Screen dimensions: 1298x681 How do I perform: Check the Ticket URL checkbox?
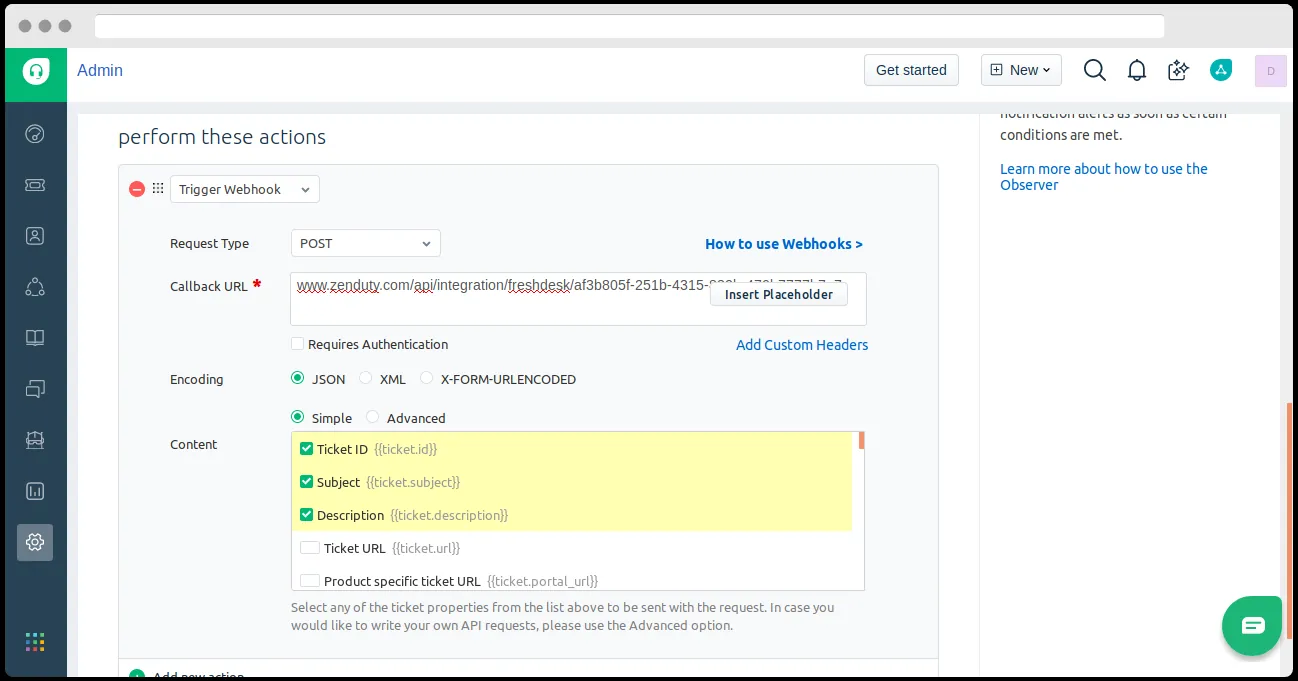(310, 548)
